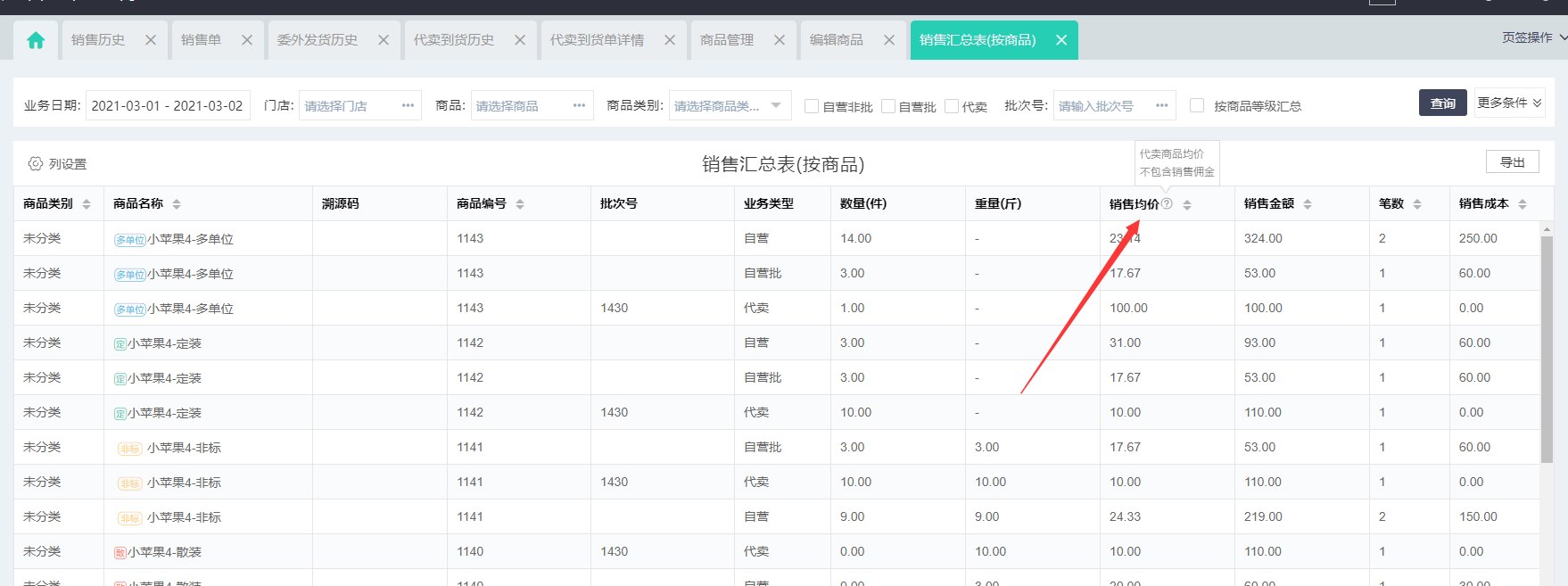Close the 代卖到货单详情 tab

670,40
